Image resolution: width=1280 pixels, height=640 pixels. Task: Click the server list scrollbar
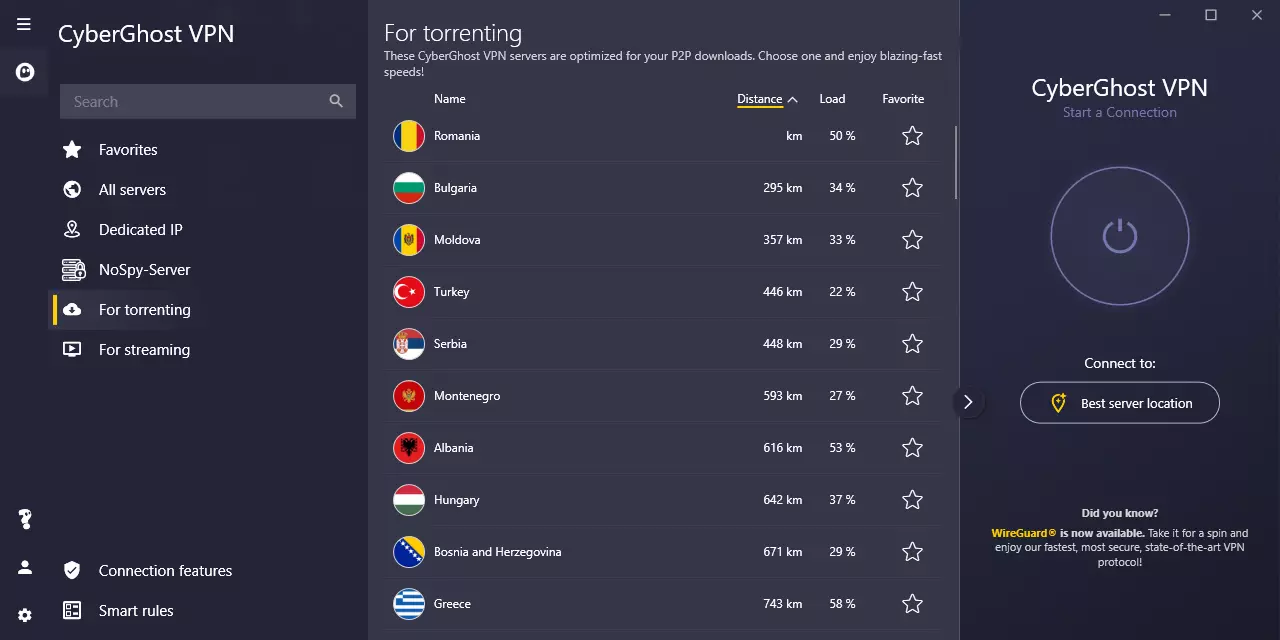pyautogui.click(x=957, y=162)
